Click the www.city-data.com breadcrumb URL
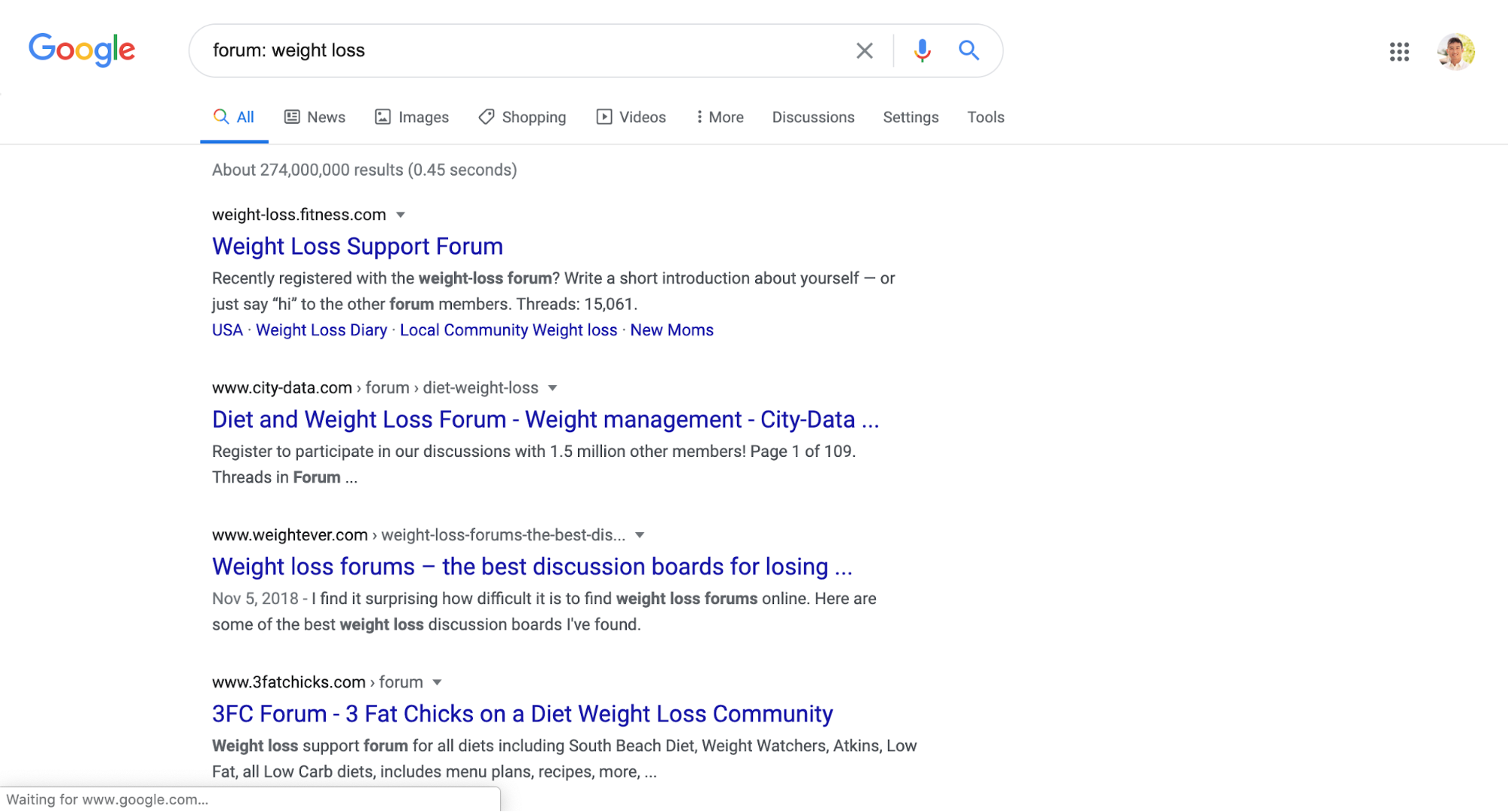Viewport: 1508px width, 812px height. tap(375, 388)
